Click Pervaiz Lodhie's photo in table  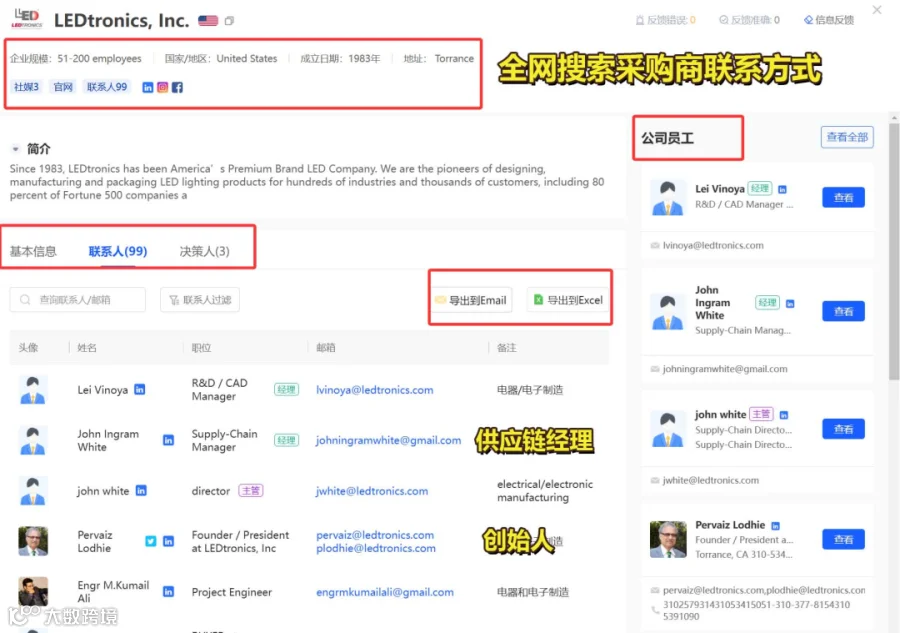point(33,541)
